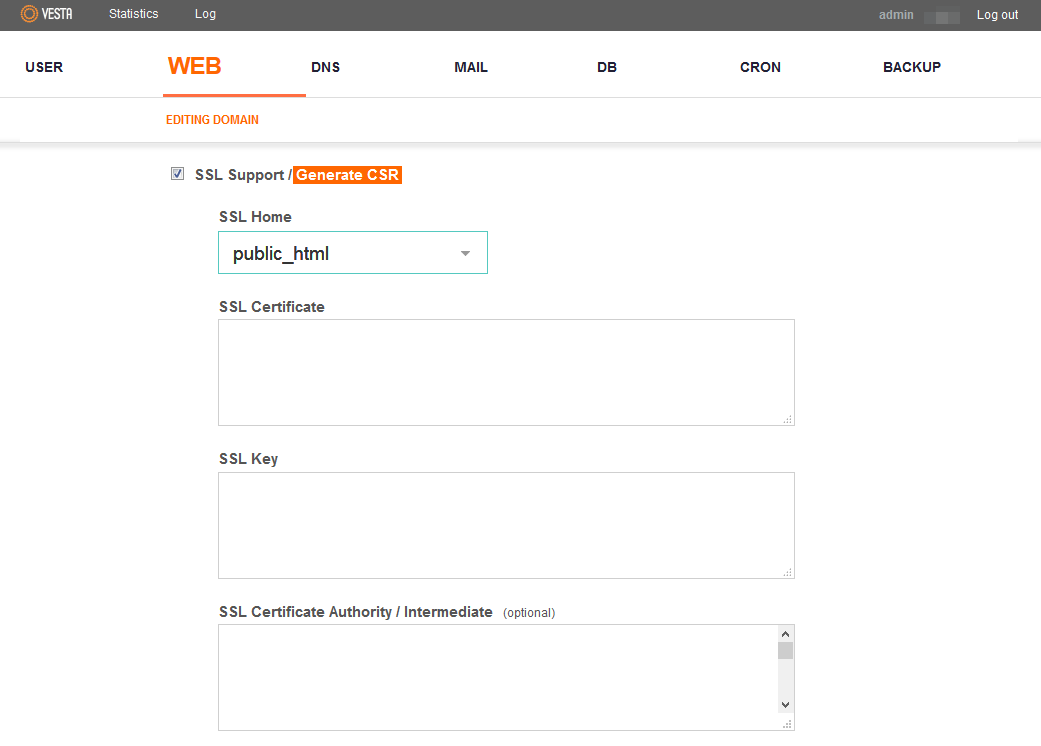Go to the MAIL section

(x=471, y=67)
